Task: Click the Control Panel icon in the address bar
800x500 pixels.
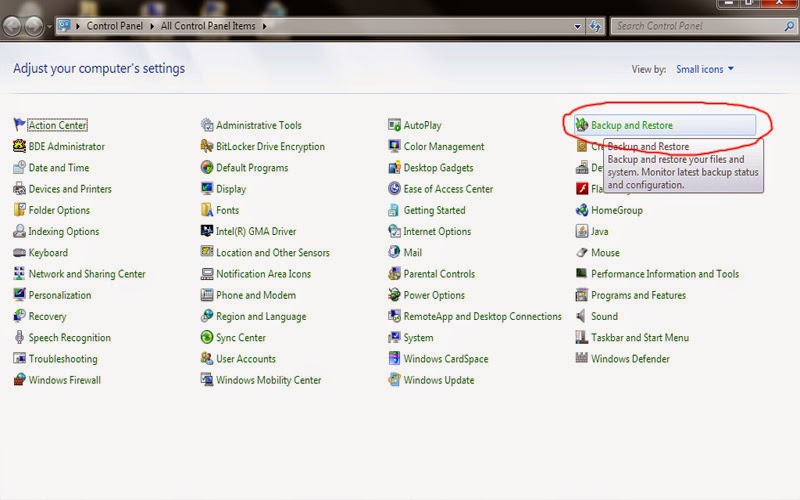Action: [x=64, y=26]
